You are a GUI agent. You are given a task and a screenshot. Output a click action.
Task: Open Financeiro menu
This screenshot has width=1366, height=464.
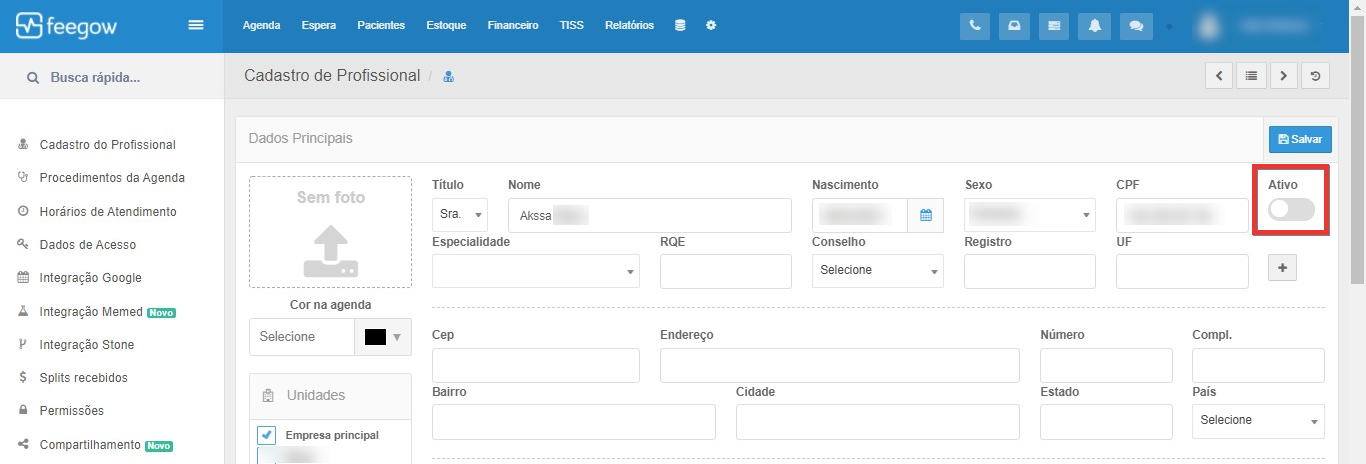tap(513, 25)
